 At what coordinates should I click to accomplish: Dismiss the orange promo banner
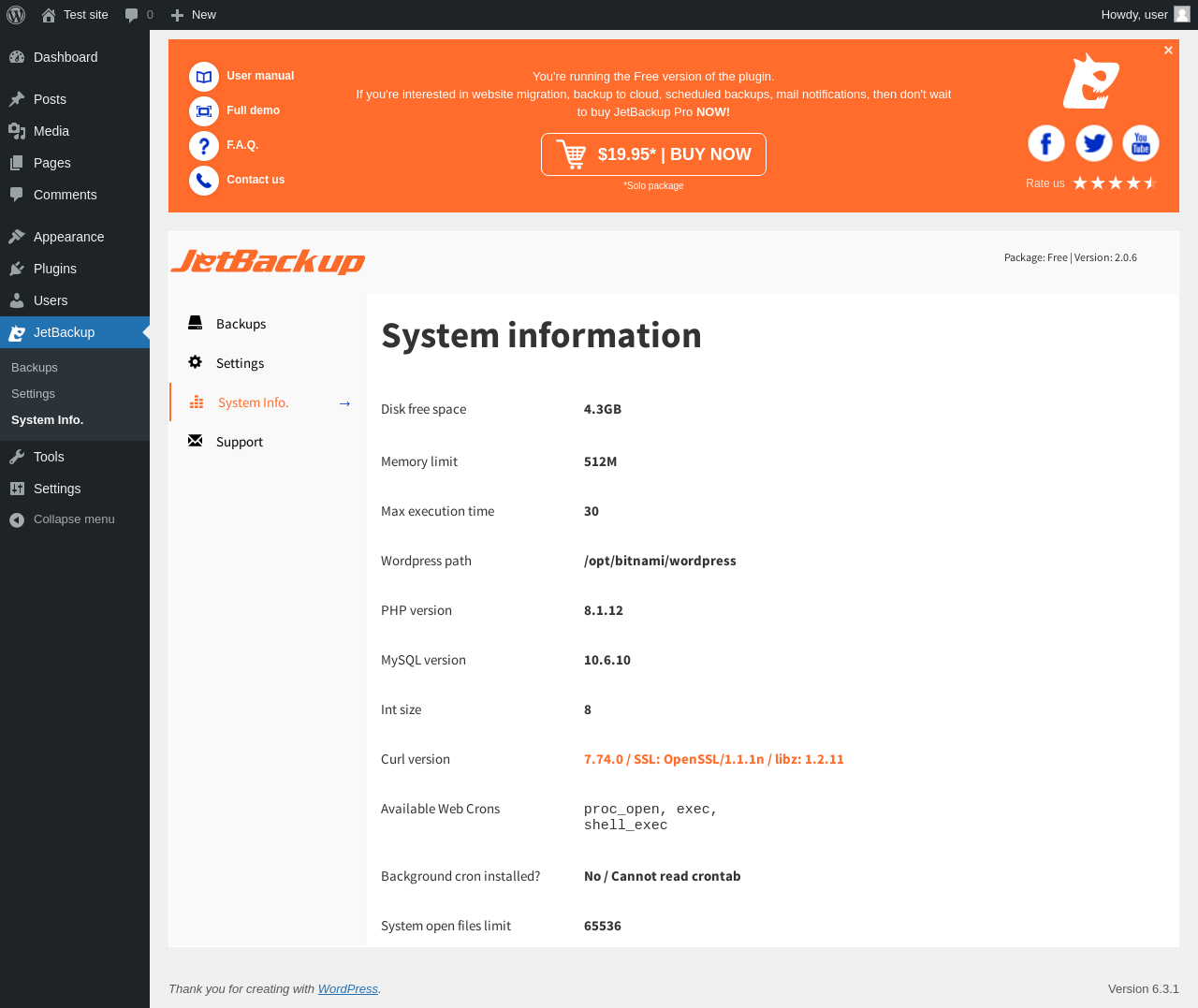[x=1168, y=51]
